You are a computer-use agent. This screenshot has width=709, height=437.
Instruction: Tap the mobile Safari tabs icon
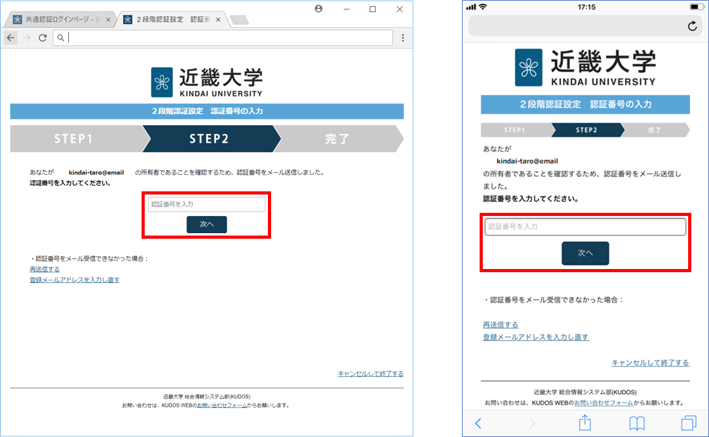pyautogui.click(x=688, y=423)
